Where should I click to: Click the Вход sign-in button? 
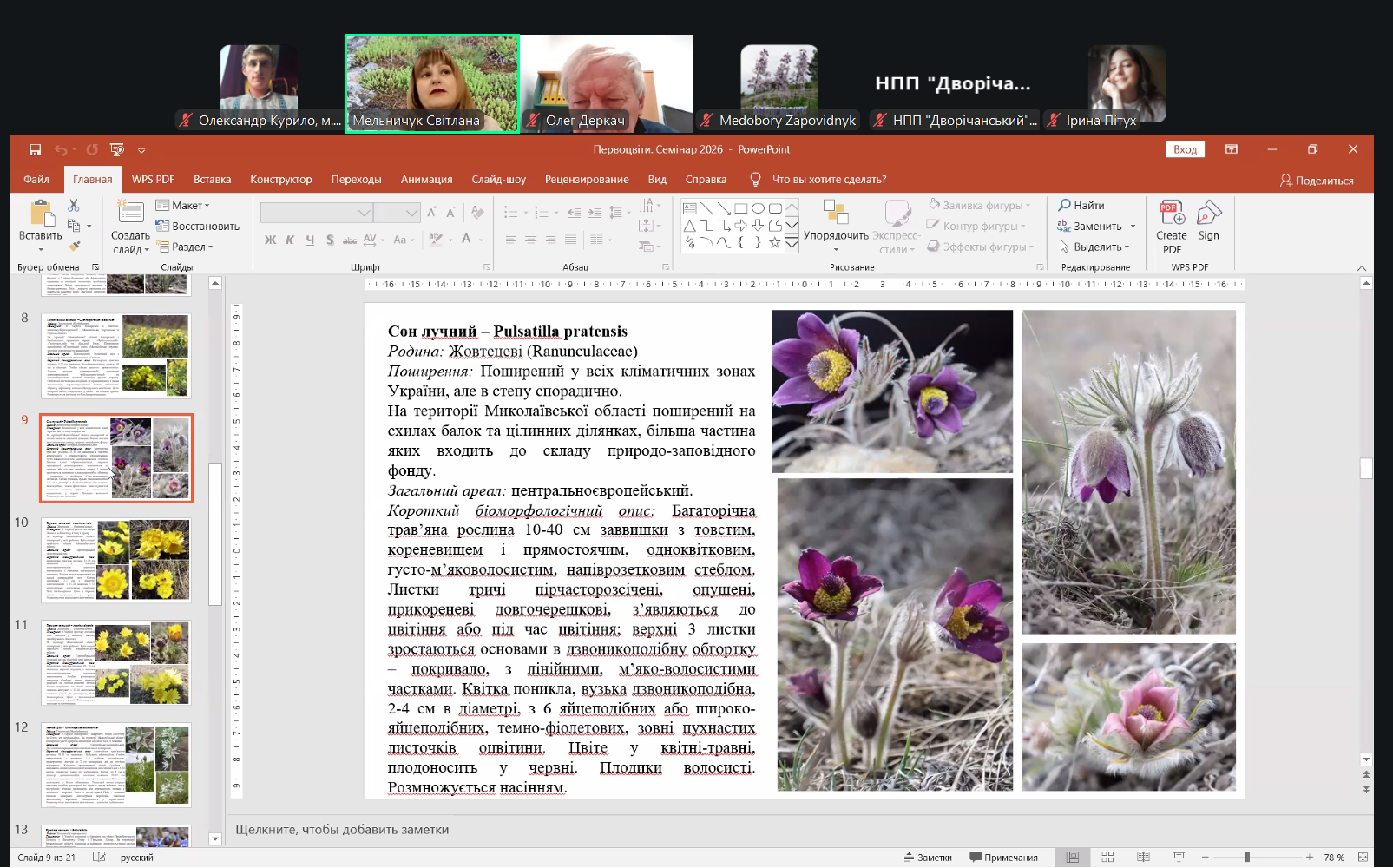[1185, 149]
